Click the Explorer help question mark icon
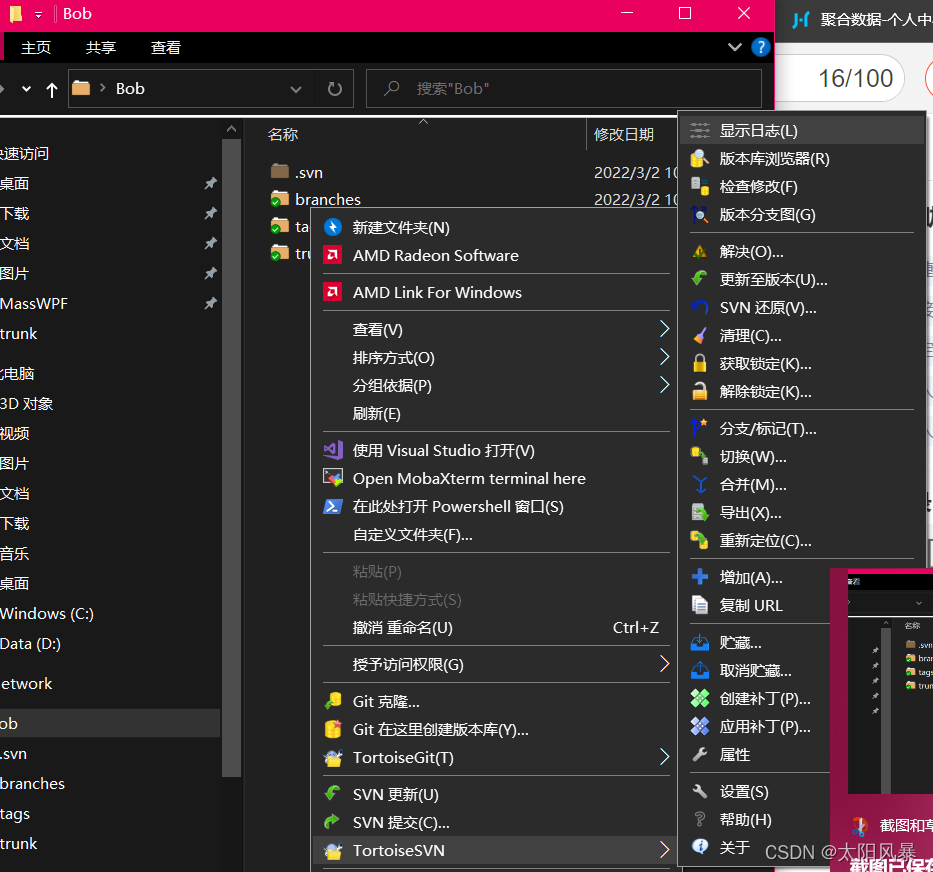The height and width of the screenshot is (872, 933). pyautogui.click(x=760, y=47)
